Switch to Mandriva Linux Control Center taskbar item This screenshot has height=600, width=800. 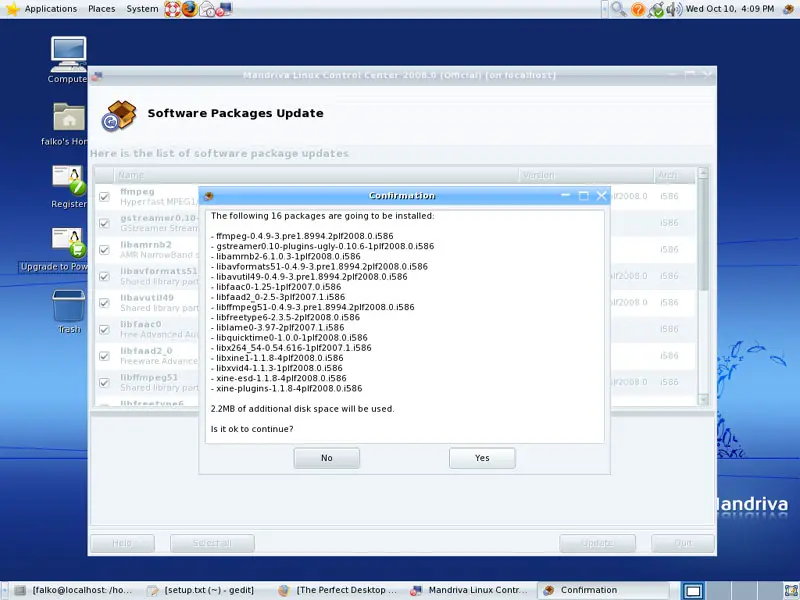(470, 590)
